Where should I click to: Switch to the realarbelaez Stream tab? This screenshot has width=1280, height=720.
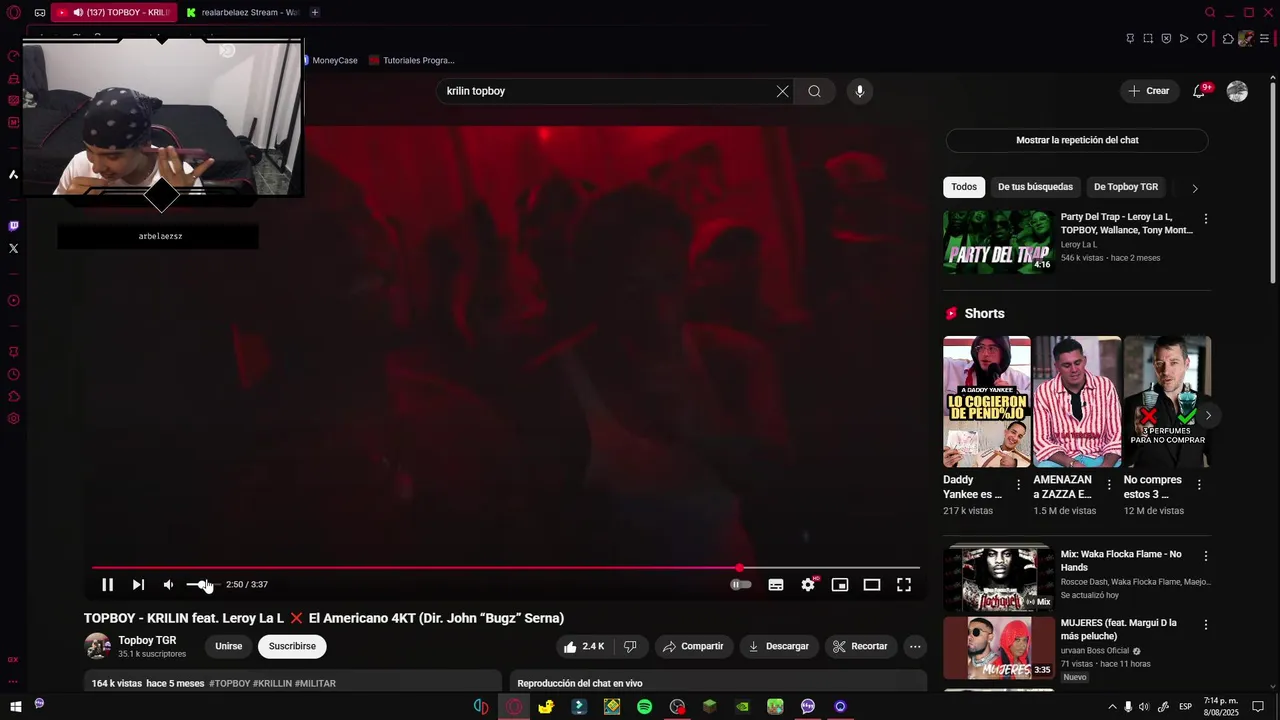(242, 12)
